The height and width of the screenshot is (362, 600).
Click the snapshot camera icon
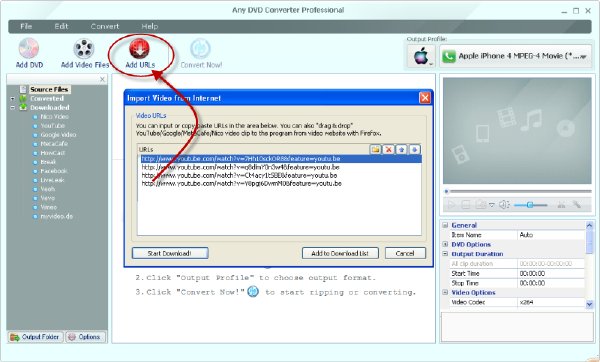481,205
